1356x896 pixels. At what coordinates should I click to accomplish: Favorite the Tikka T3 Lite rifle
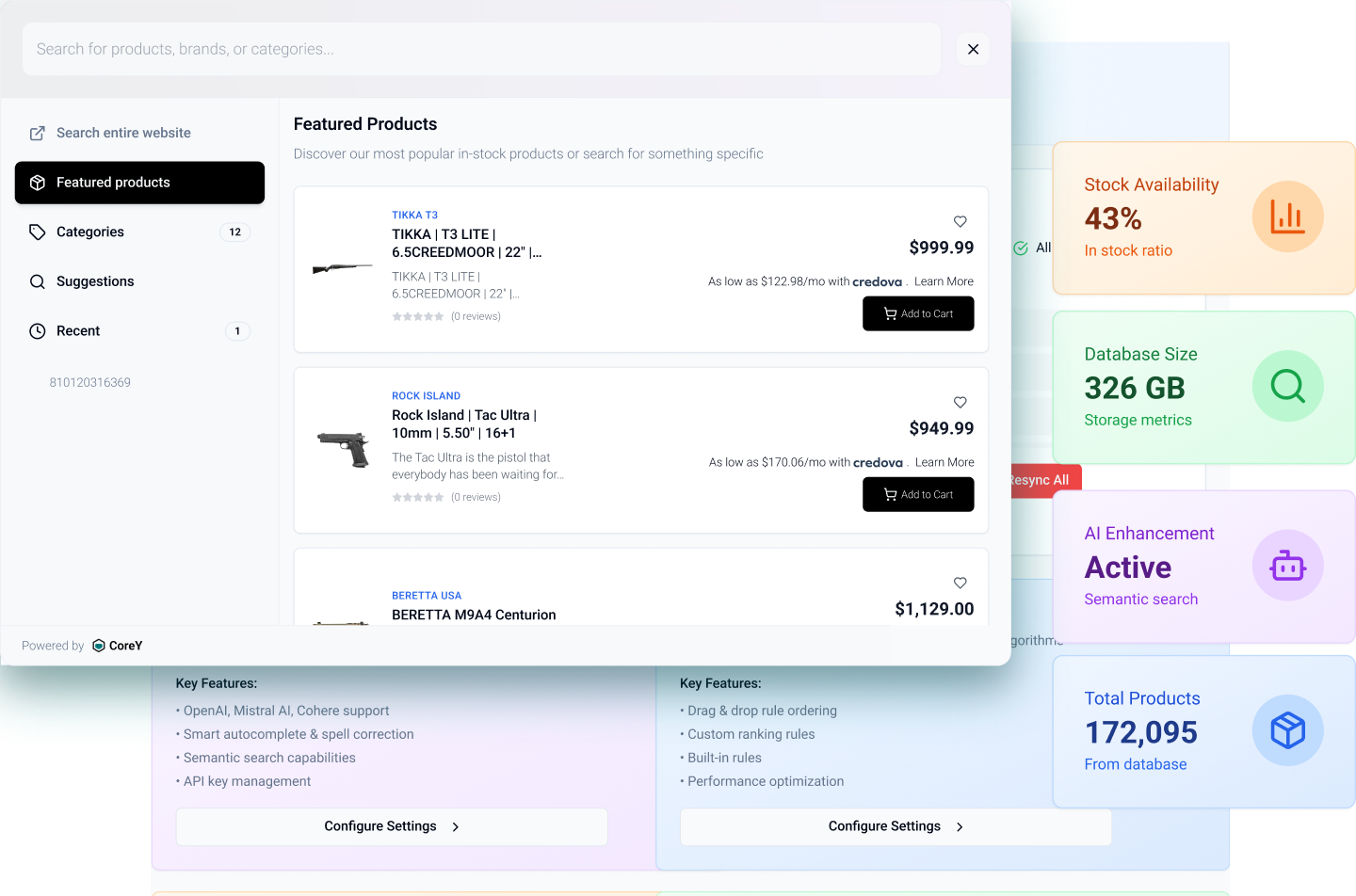coord(960,221)
